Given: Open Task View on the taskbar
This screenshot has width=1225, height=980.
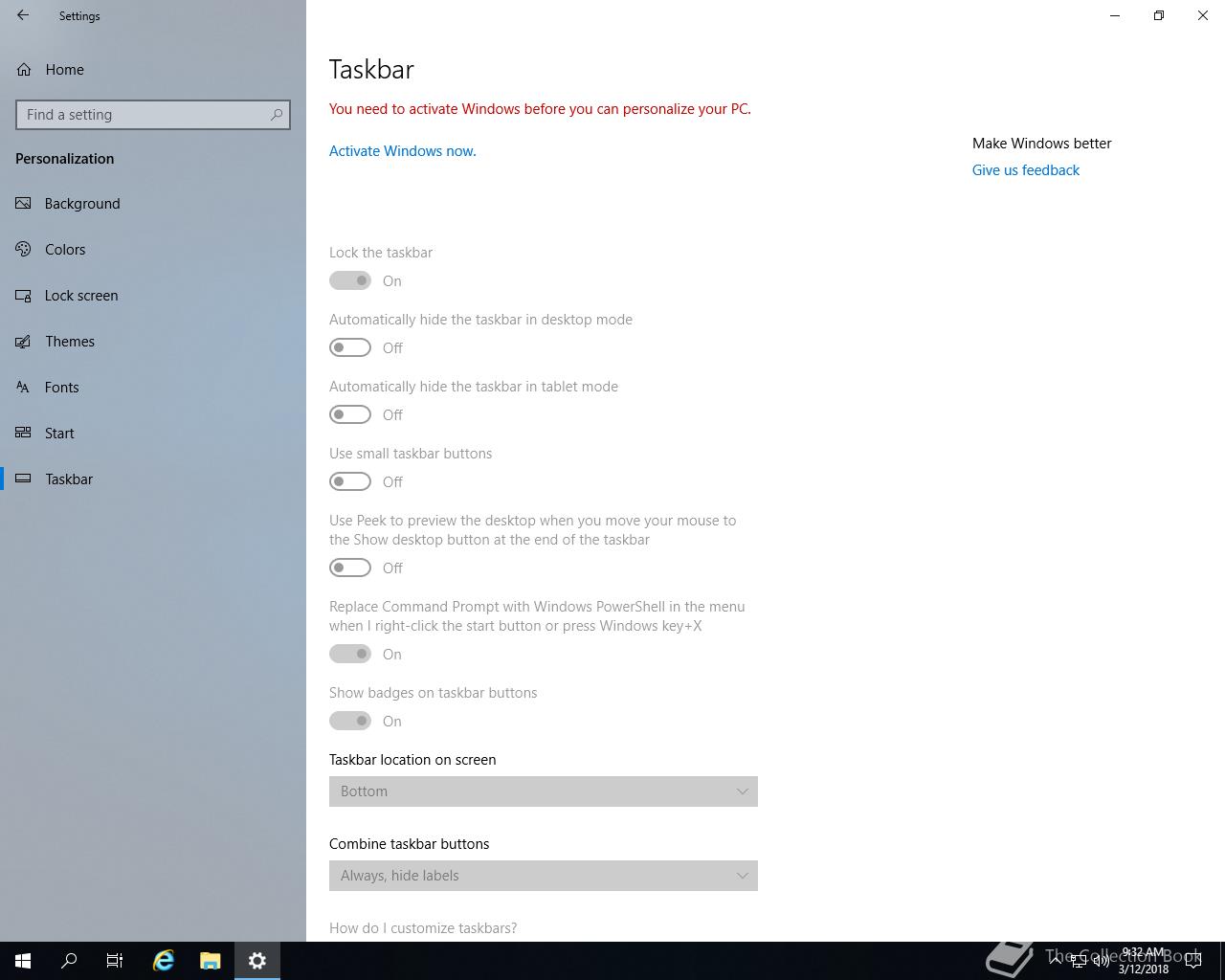Looking at the screenshot, I should pos(115,961).
